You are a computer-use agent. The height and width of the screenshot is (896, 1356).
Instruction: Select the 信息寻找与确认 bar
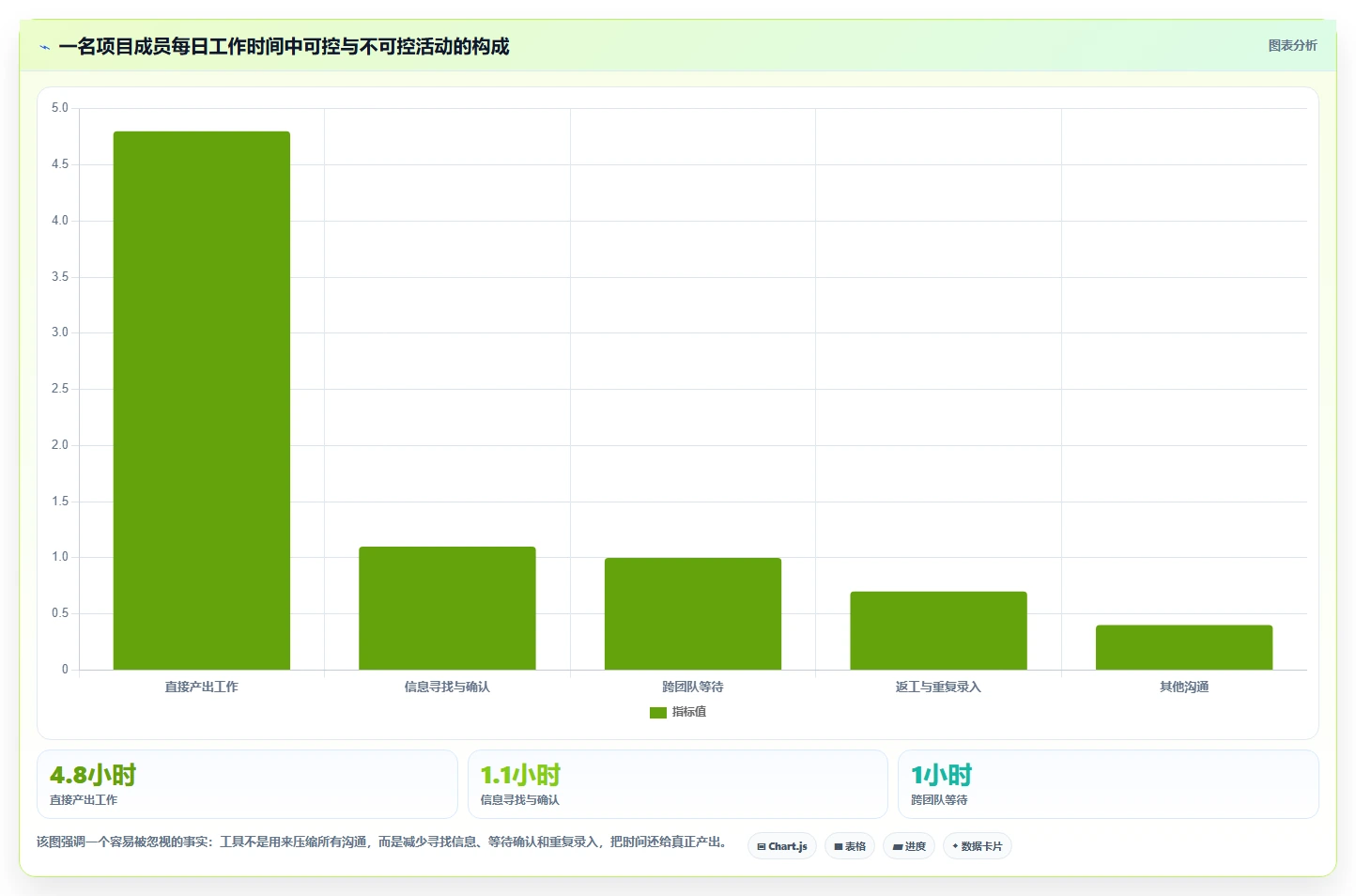pyautogui.click(x=447, y=608)
